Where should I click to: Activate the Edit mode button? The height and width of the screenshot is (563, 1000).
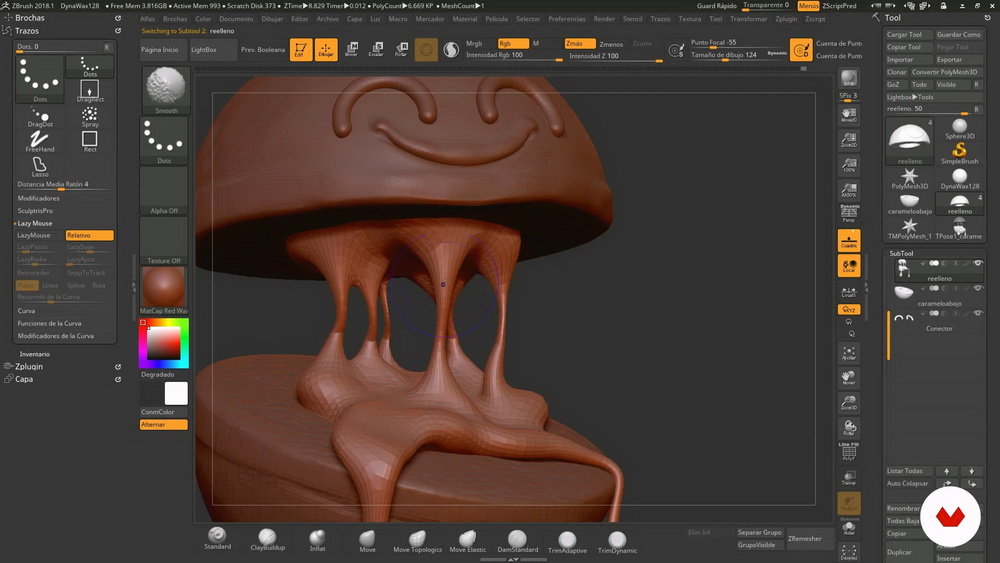(301, 50)
